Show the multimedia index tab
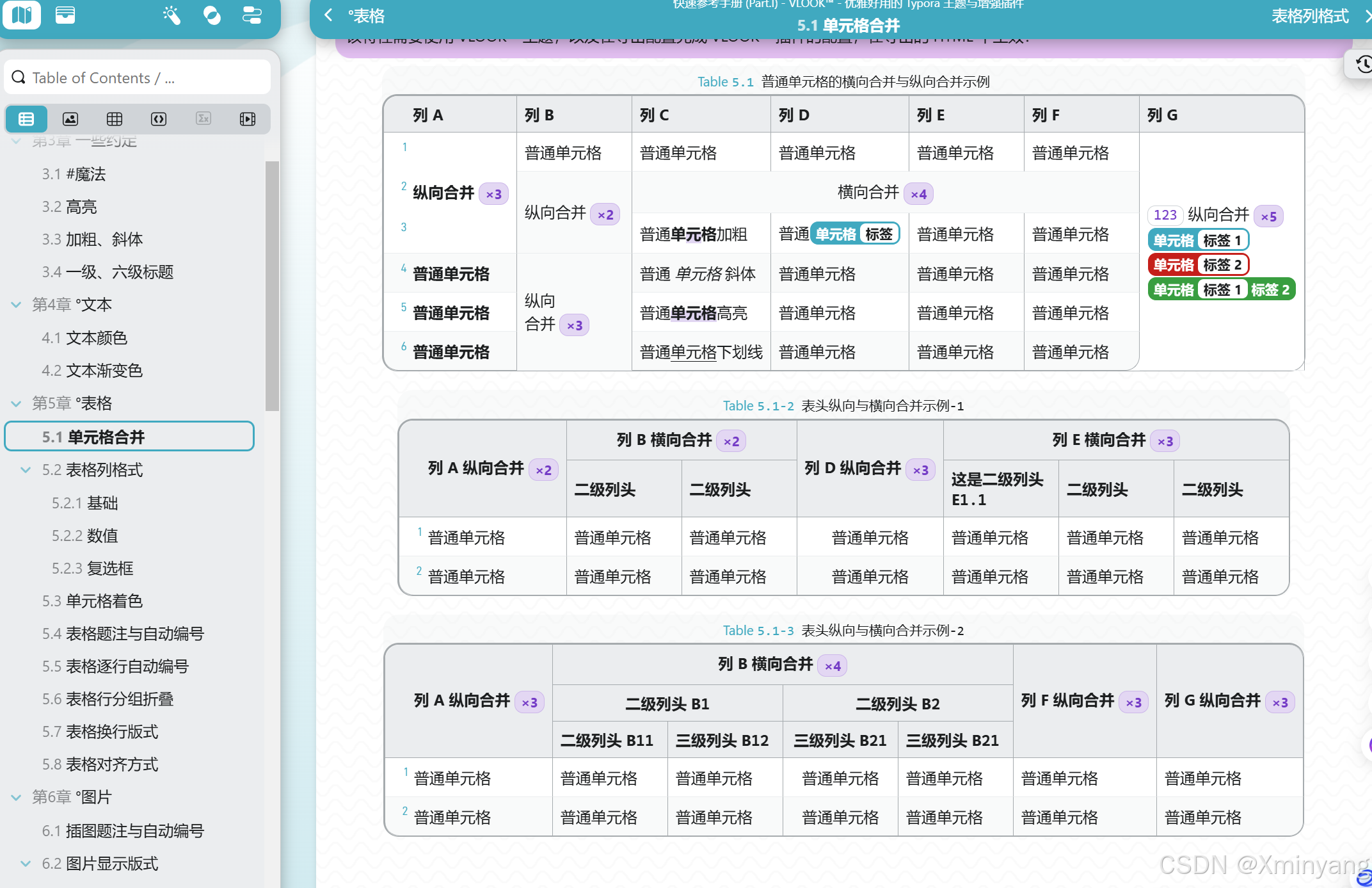Screen dimensions: 1372x888 [248, 119]
